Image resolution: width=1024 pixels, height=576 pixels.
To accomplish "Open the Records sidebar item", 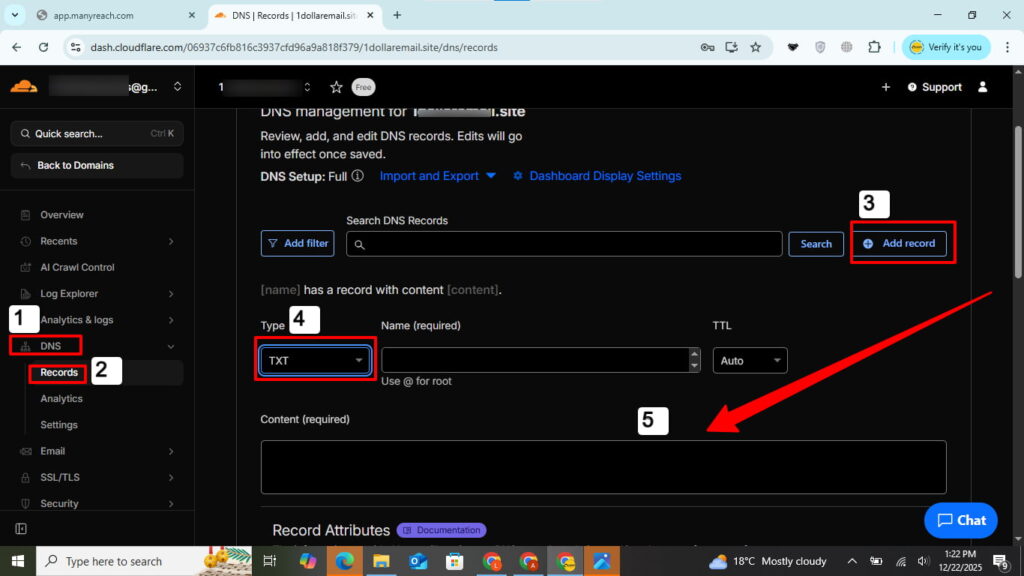I will pos(59,373).
